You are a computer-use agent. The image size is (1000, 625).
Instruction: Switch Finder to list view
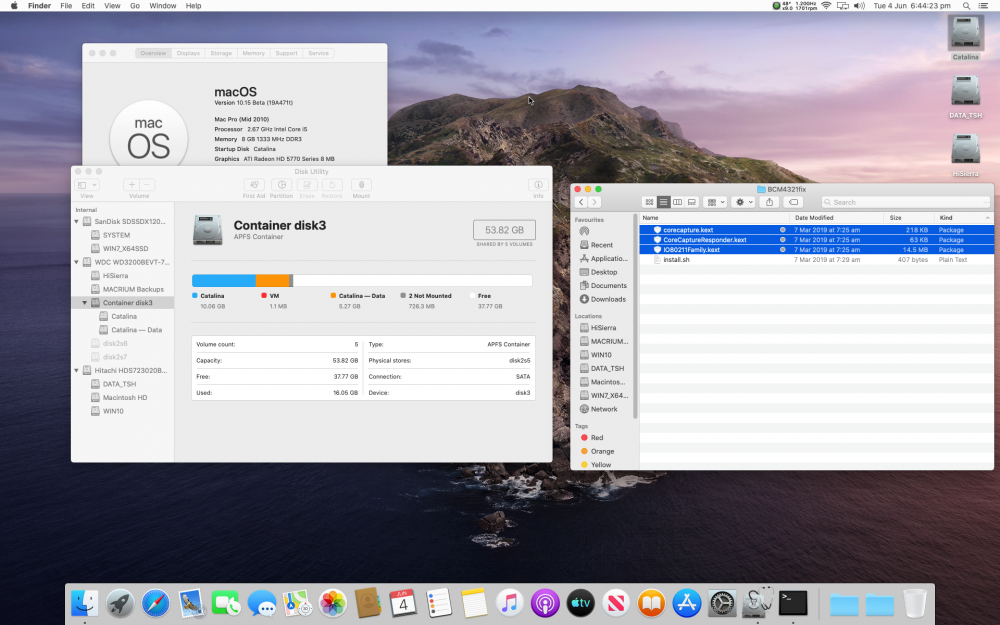pyautogui.click(x=663, y=202)
